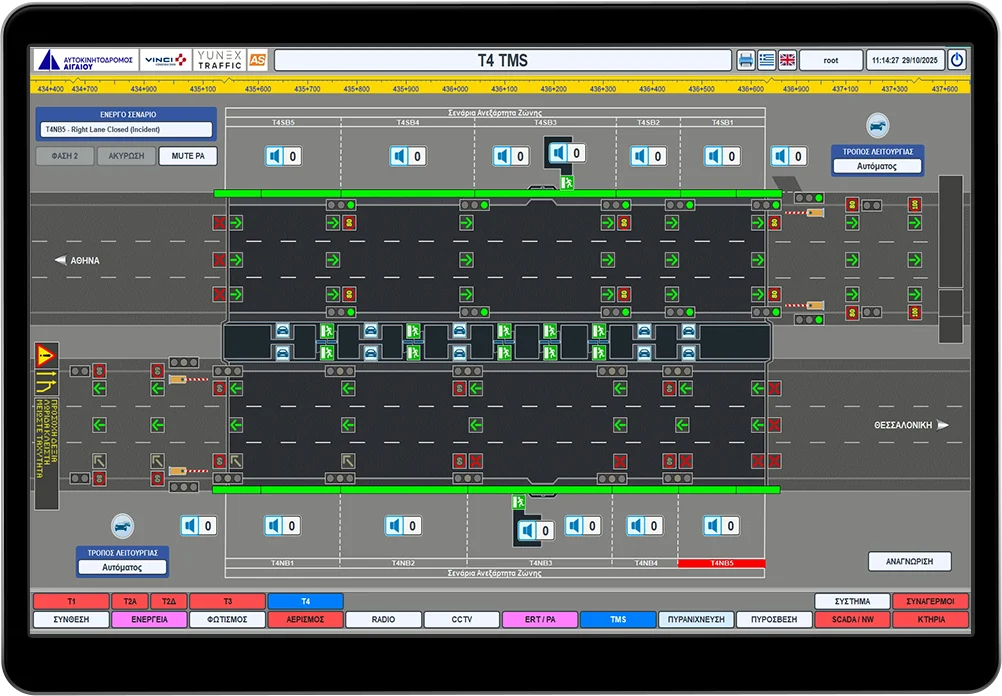Switch language using the Greek flag icon
The image size is (1002, 696).
767,60
